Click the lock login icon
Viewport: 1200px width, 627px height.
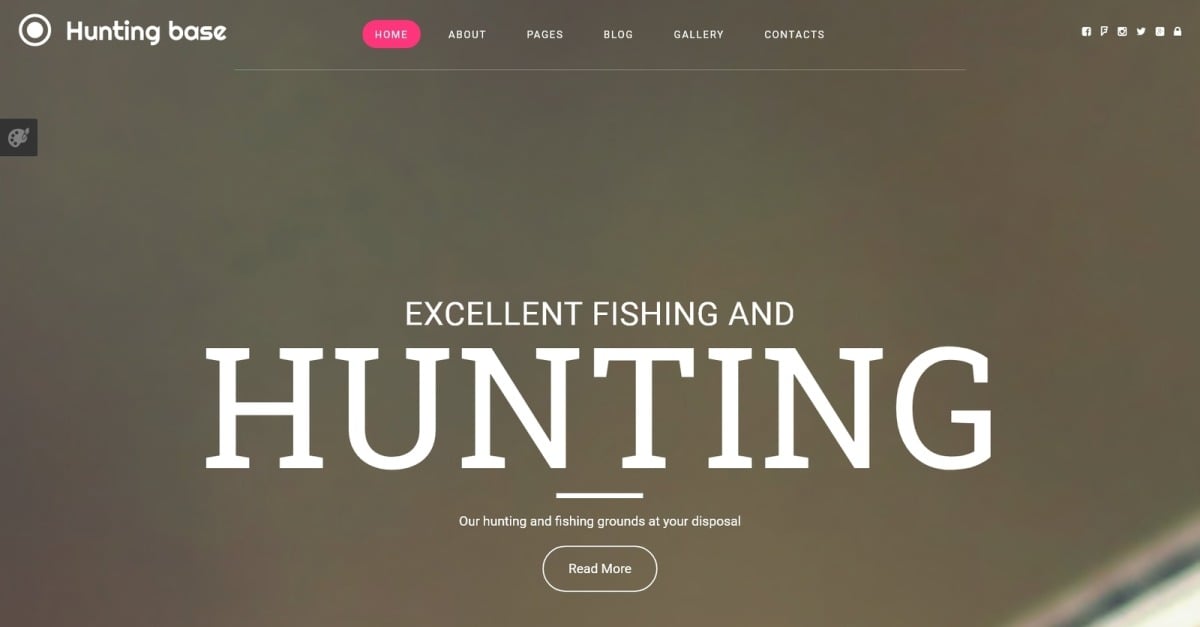pyautogui.click(x=1177, y=32)
